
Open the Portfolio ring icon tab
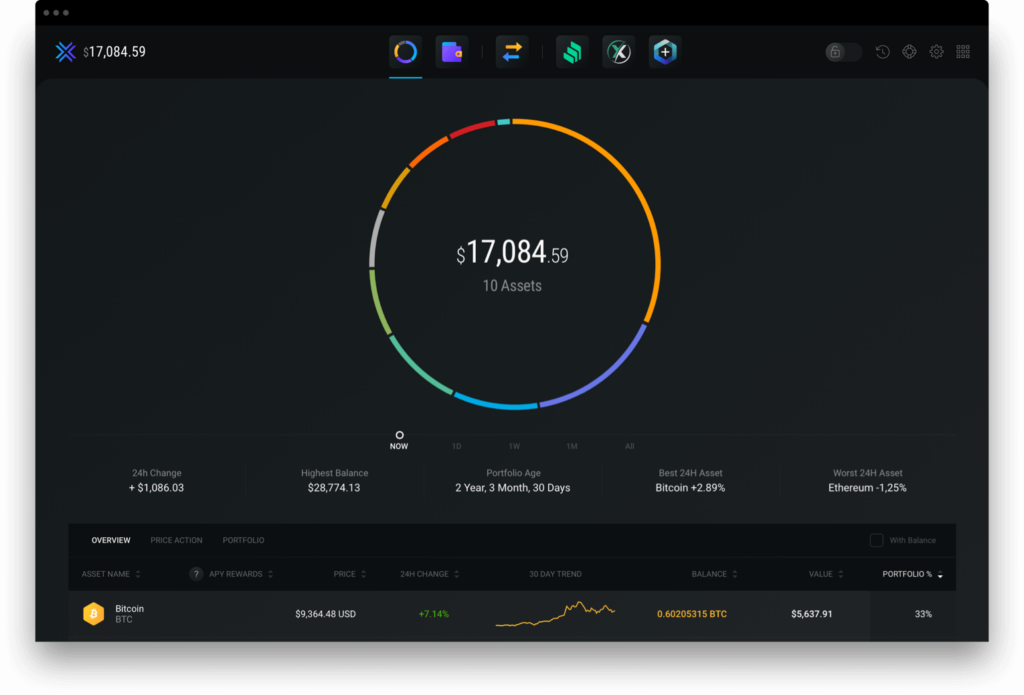[406, 52]
